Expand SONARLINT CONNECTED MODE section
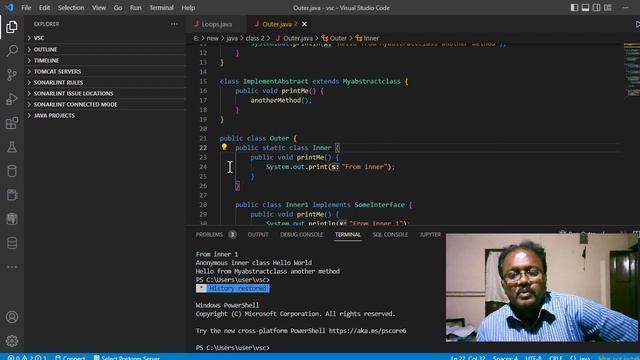Image resolution: width=640 pixels, height=360 pixels. 105,104
